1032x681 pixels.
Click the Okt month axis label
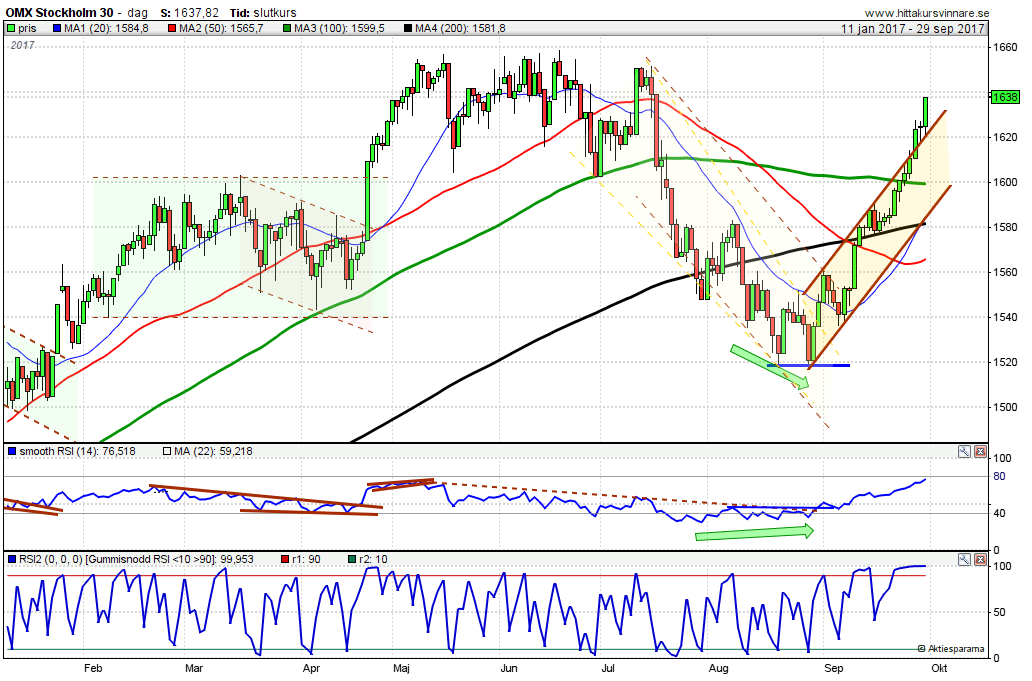point(940,668)
